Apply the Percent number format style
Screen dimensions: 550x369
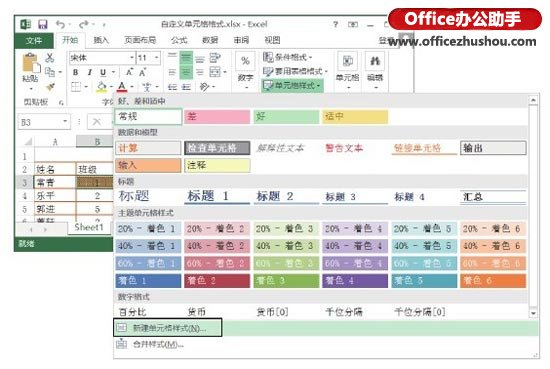pyautogui.click(x=148, y=312)
